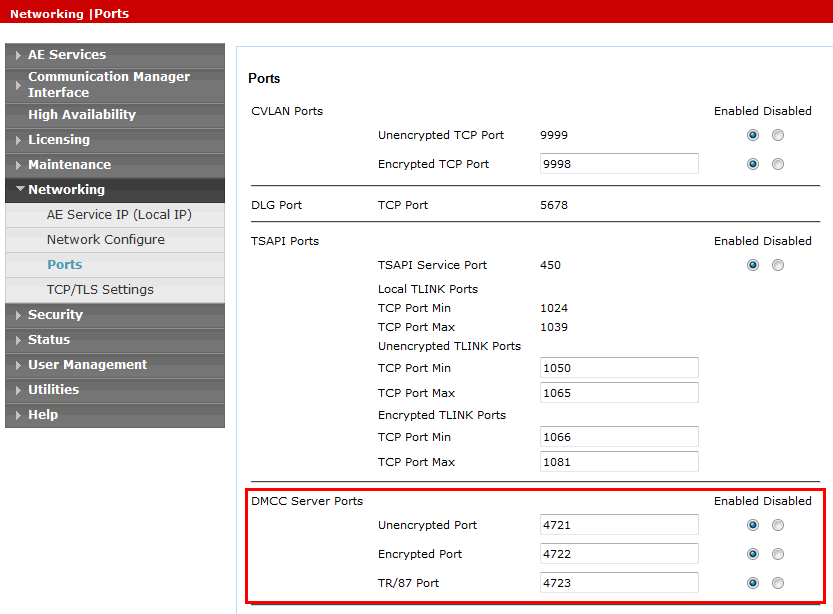The image size is (833, 614).
Task: Click the TR/87 Port field 4723
Action: 619,583
